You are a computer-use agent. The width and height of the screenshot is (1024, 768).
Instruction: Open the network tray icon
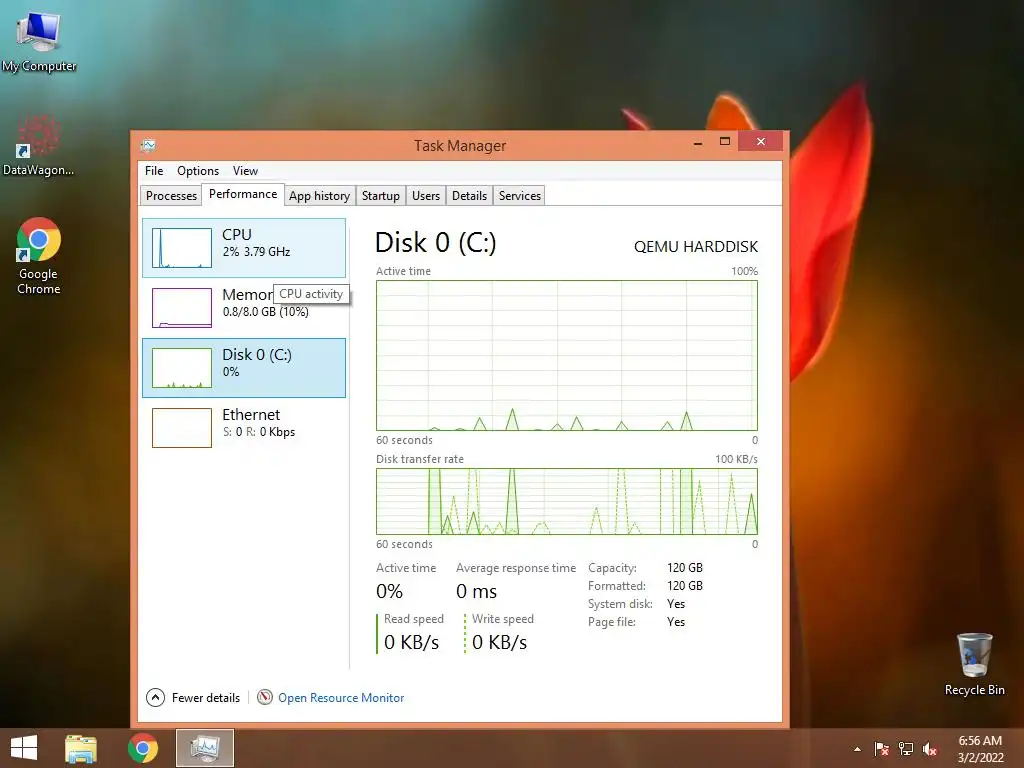906,749
